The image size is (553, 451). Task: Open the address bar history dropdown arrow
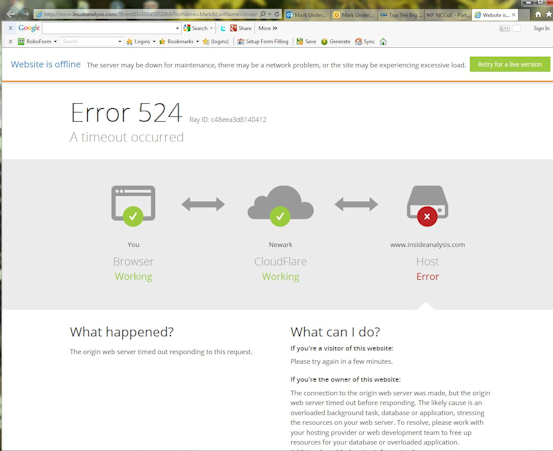270,14
